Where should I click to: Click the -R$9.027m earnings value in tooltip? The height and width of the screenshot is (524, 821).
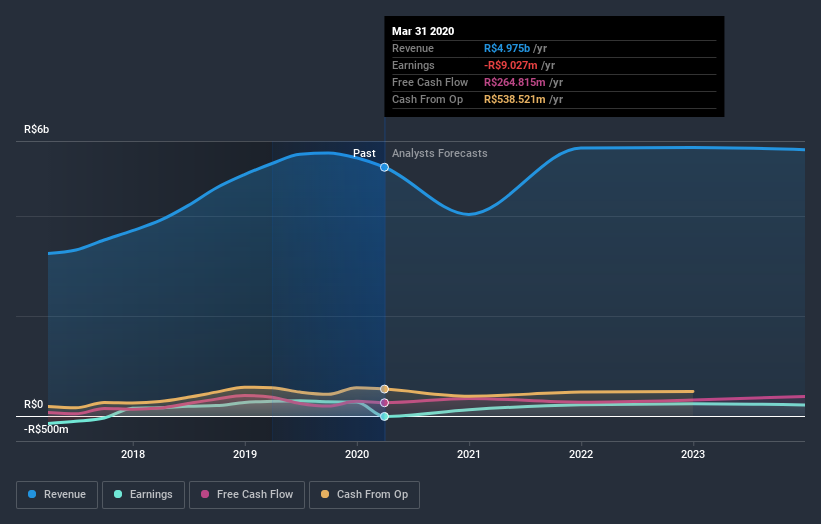pyautogui.click(x=511, y=65)
